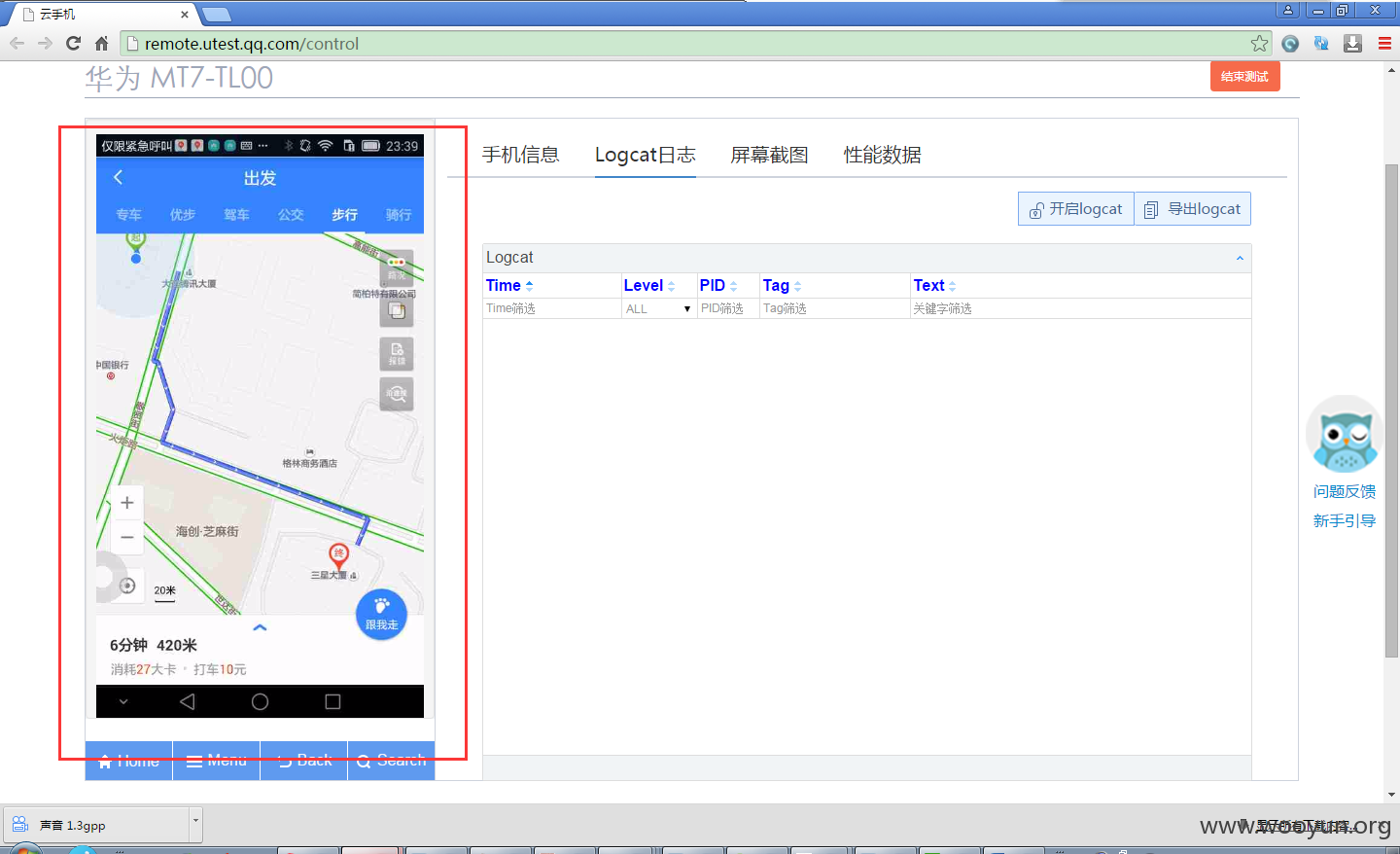Click browser forward arrow
This screenshot has width=1400, height=854.
coord(45,43)
